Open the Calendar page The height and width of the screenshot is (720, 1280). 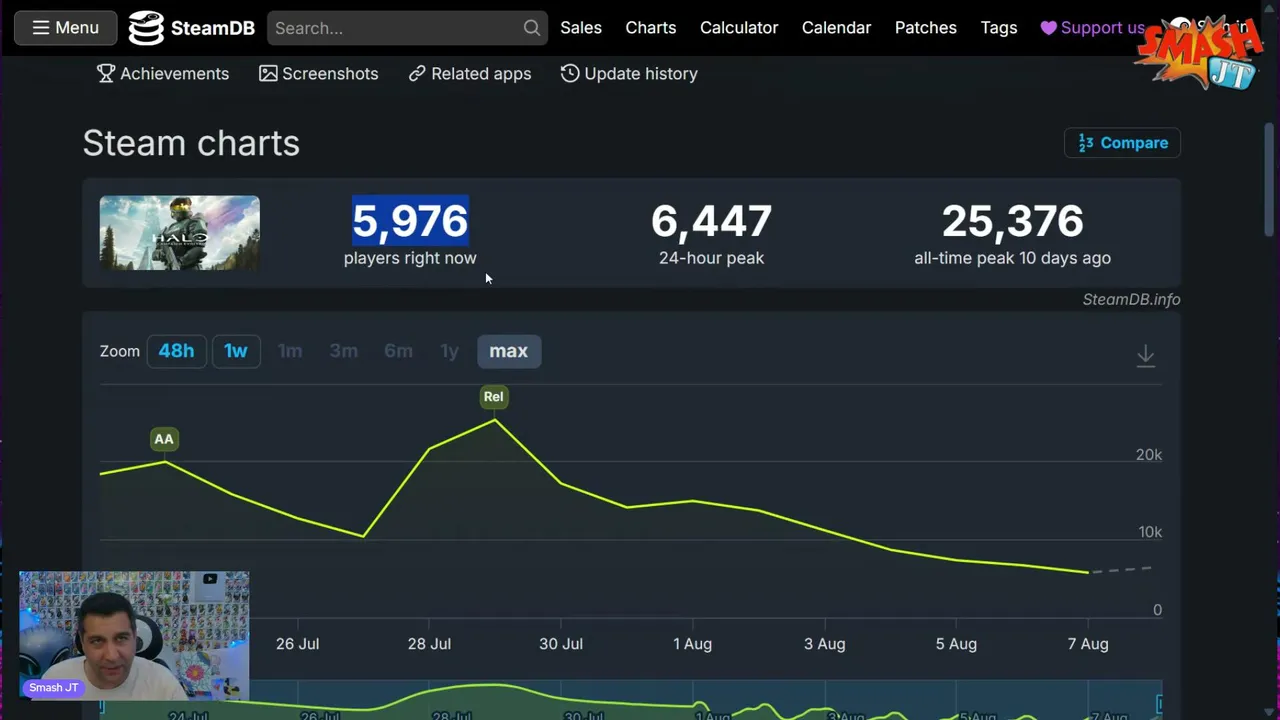[x=836, y=28]
